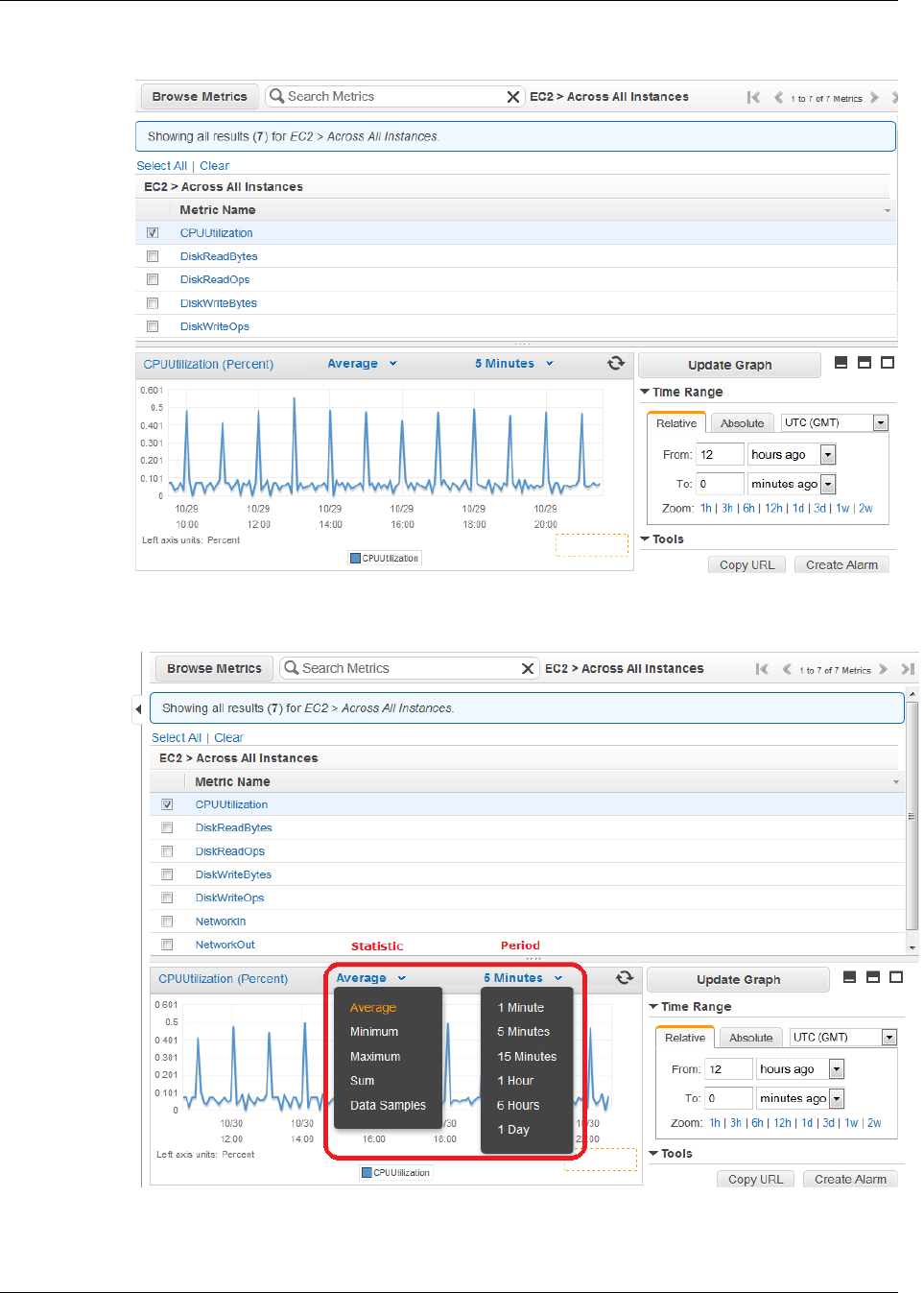Click the refresh graph icon in lower panel
This screenshot has height=1293, width=924.
625,977
